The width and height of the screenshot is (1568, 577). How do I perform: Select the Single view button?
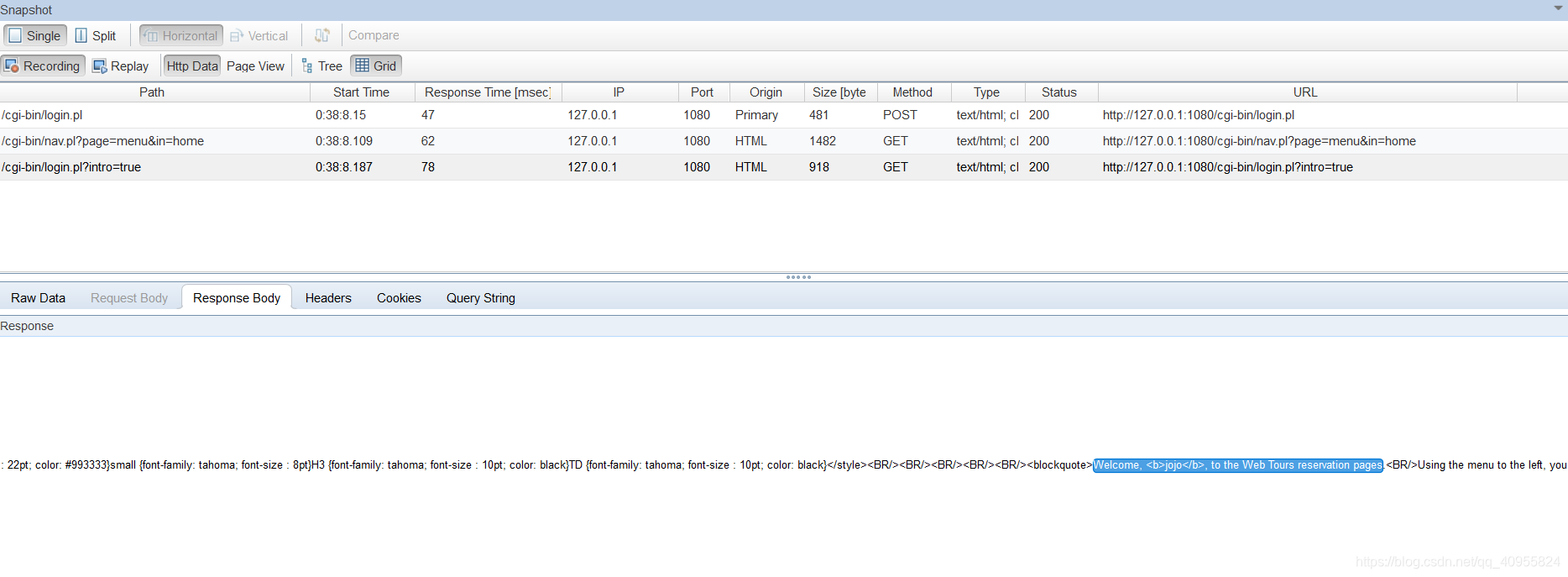pyautogui.click(x=35, y=35)
